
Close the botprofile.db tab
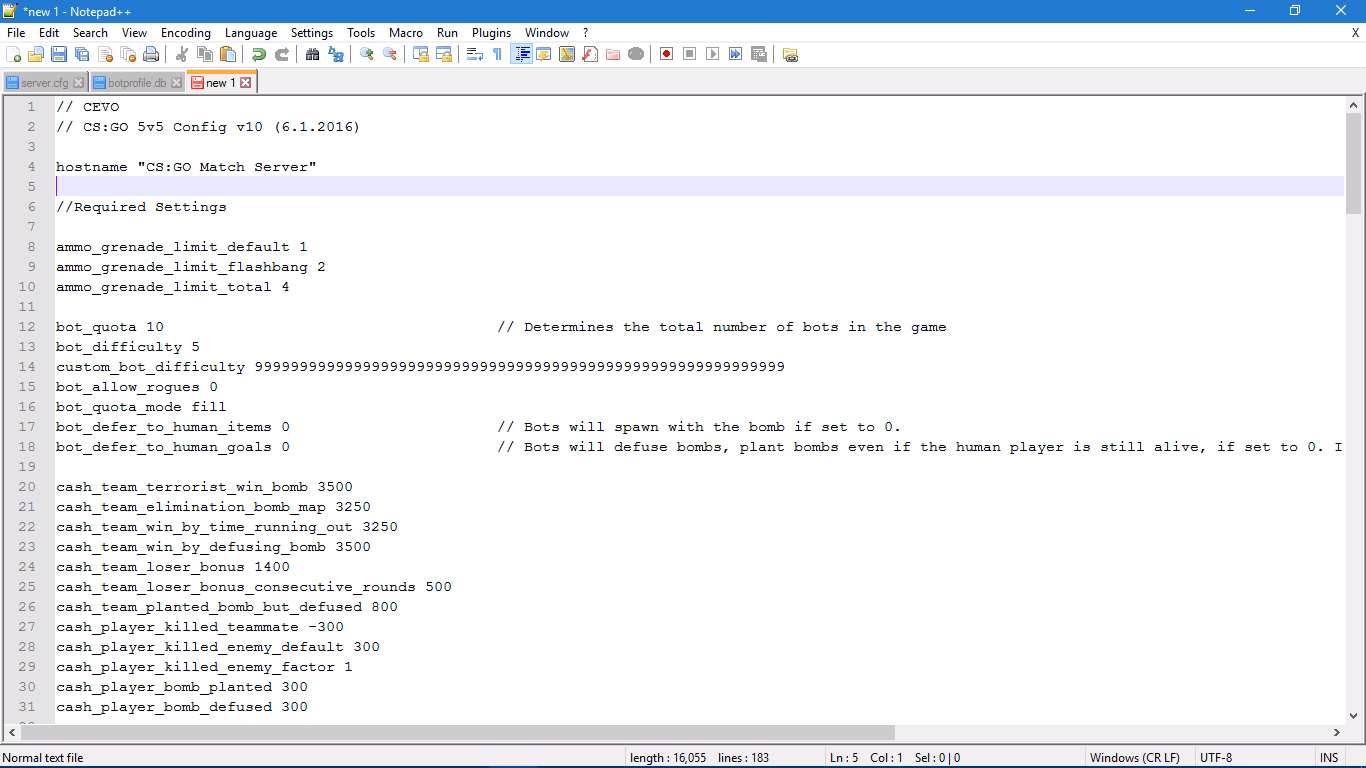176,83
